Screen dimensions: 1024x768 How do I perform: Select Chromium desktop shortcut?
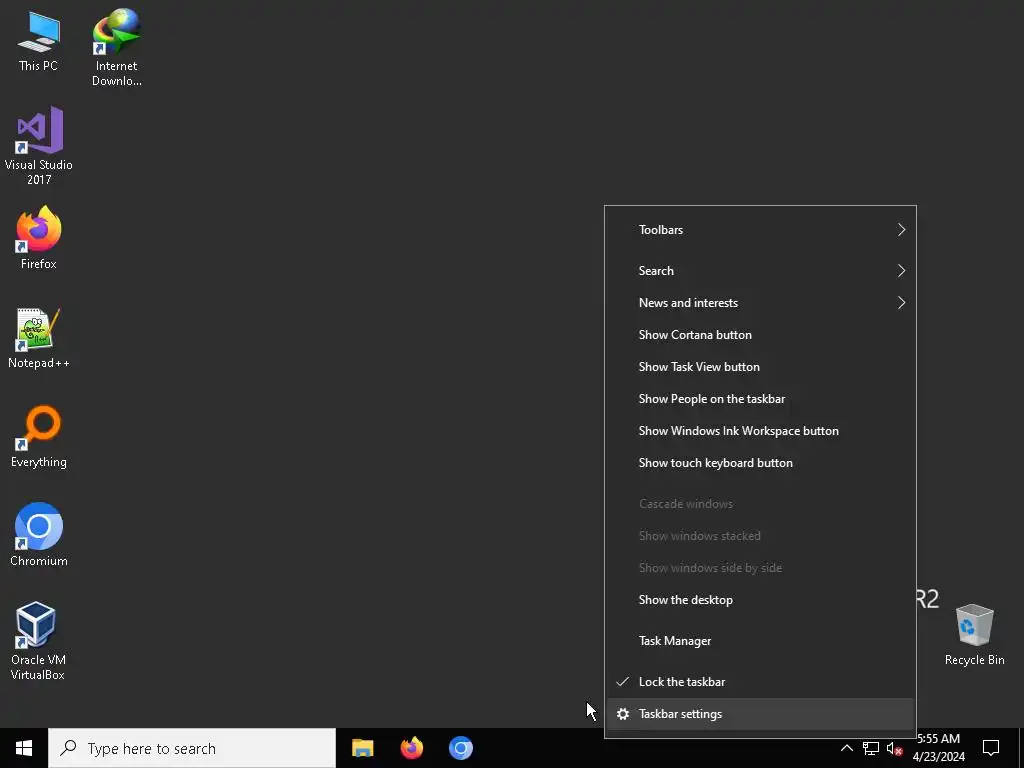39,535
